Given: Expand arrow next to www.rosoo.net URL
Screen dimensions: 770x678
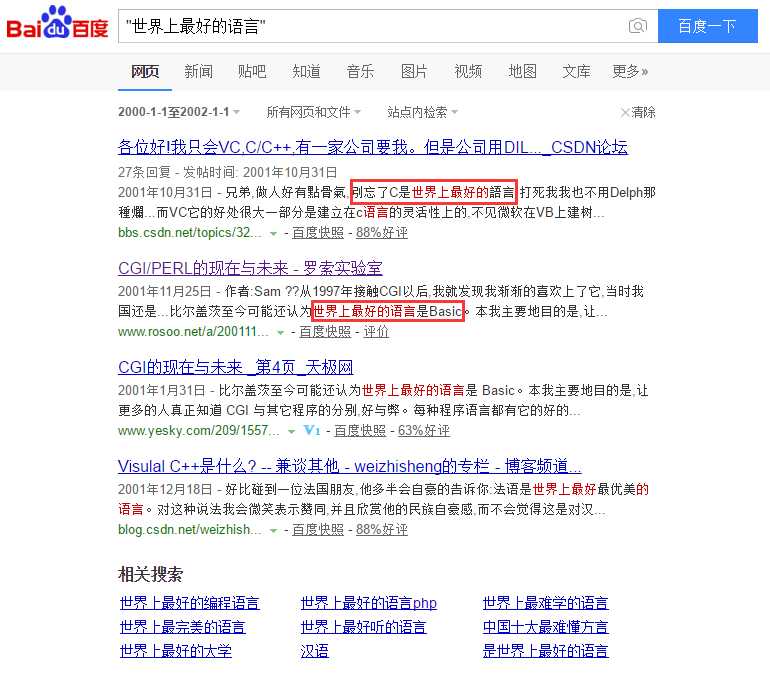Looking at the screenshot, I should click(x=280, y=333).
